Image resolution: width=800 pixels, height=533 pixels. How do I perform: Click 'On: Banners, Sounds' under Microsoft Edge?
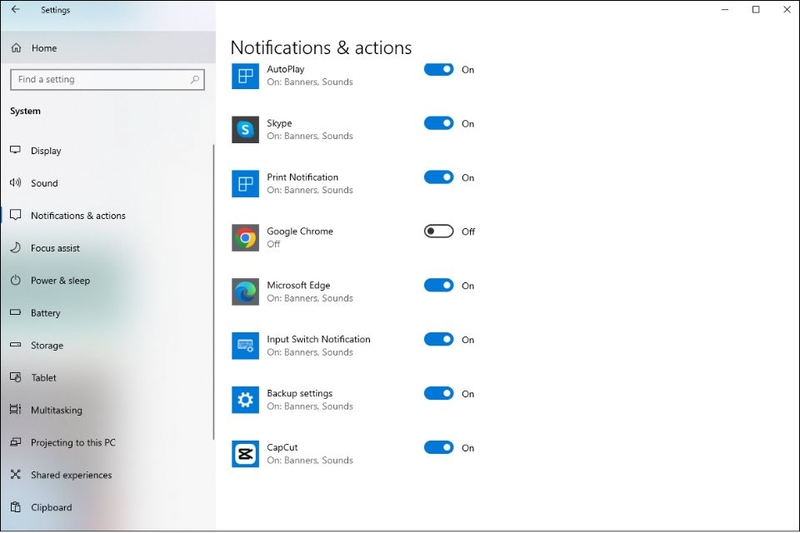click(310, 298)
